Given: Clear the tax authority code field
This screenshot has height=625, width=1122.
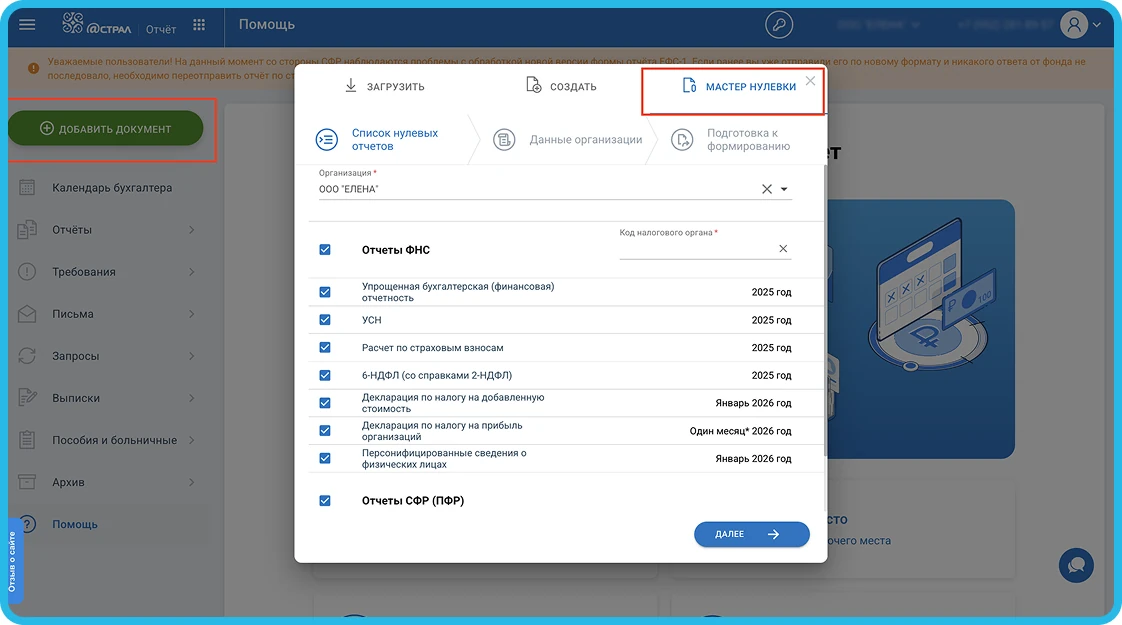Looking at the screenshot, I should tap(783, 249).
